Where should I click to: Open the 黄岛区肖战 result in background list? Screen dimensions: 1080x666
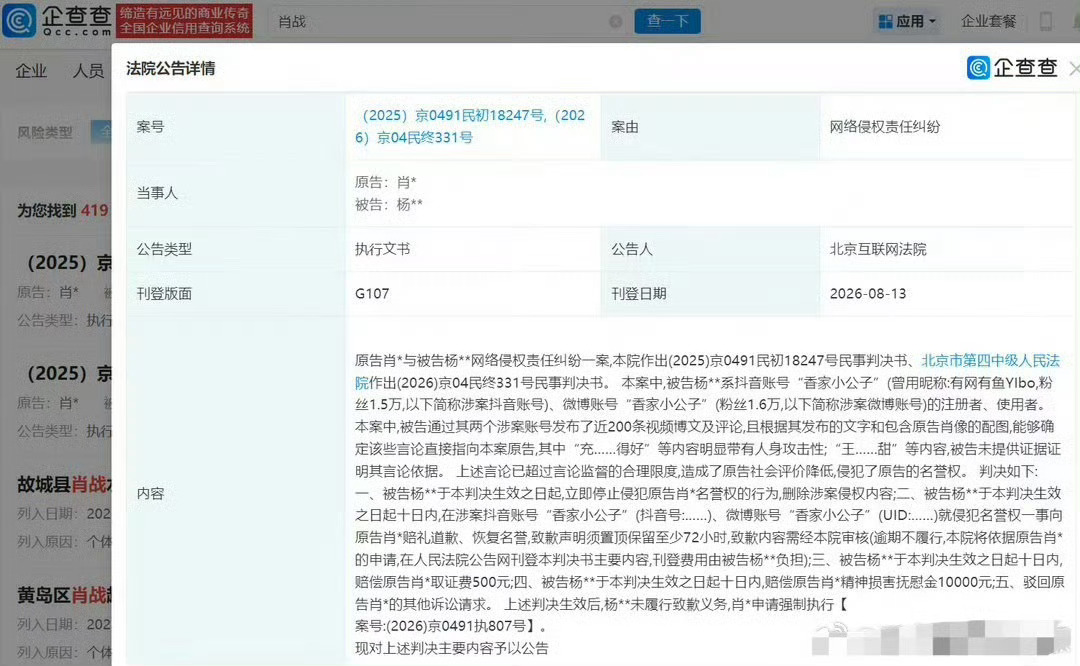(64, 595)
